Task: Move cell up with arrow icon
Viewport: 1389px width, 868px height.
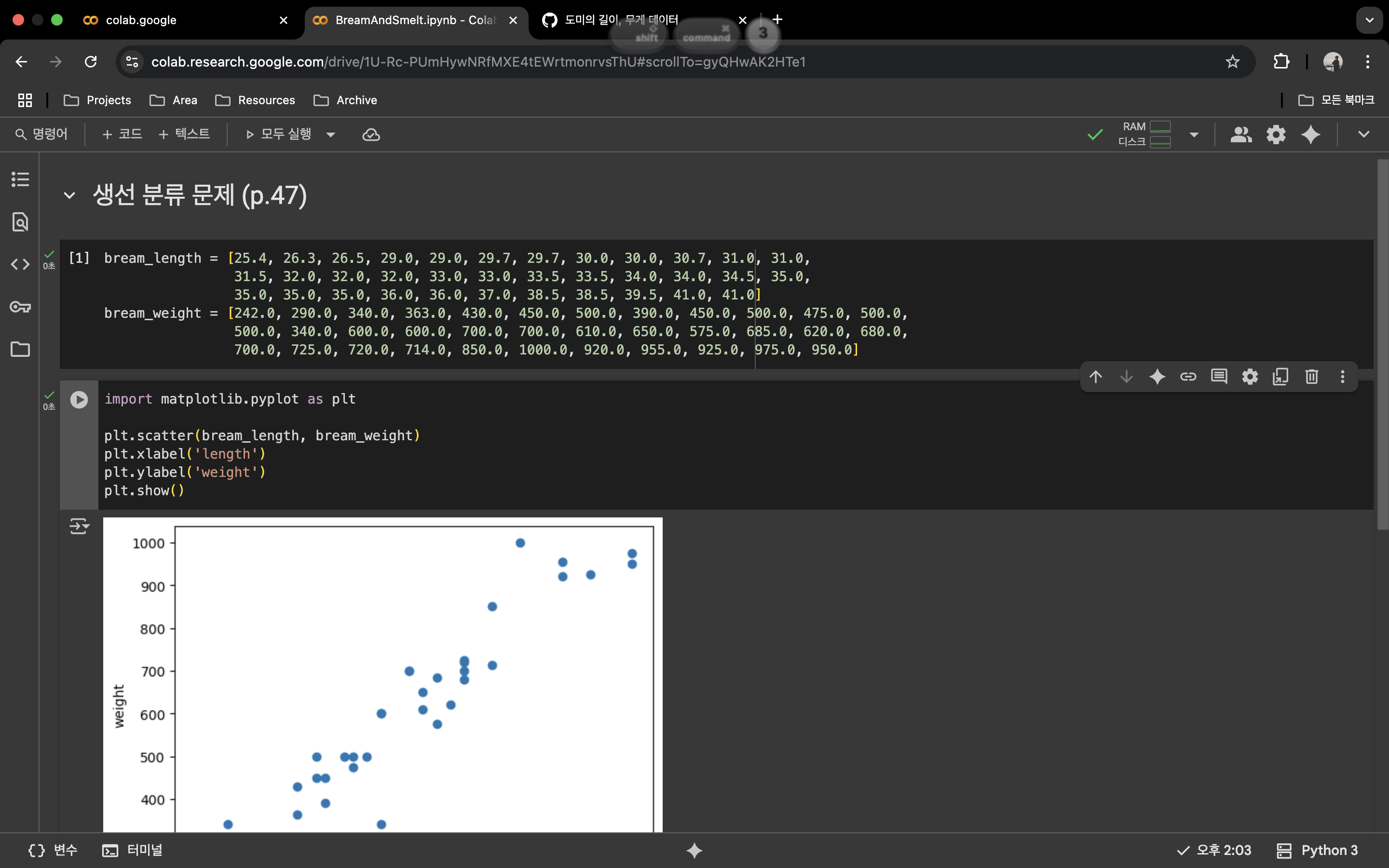Action: pos(1096,377)
